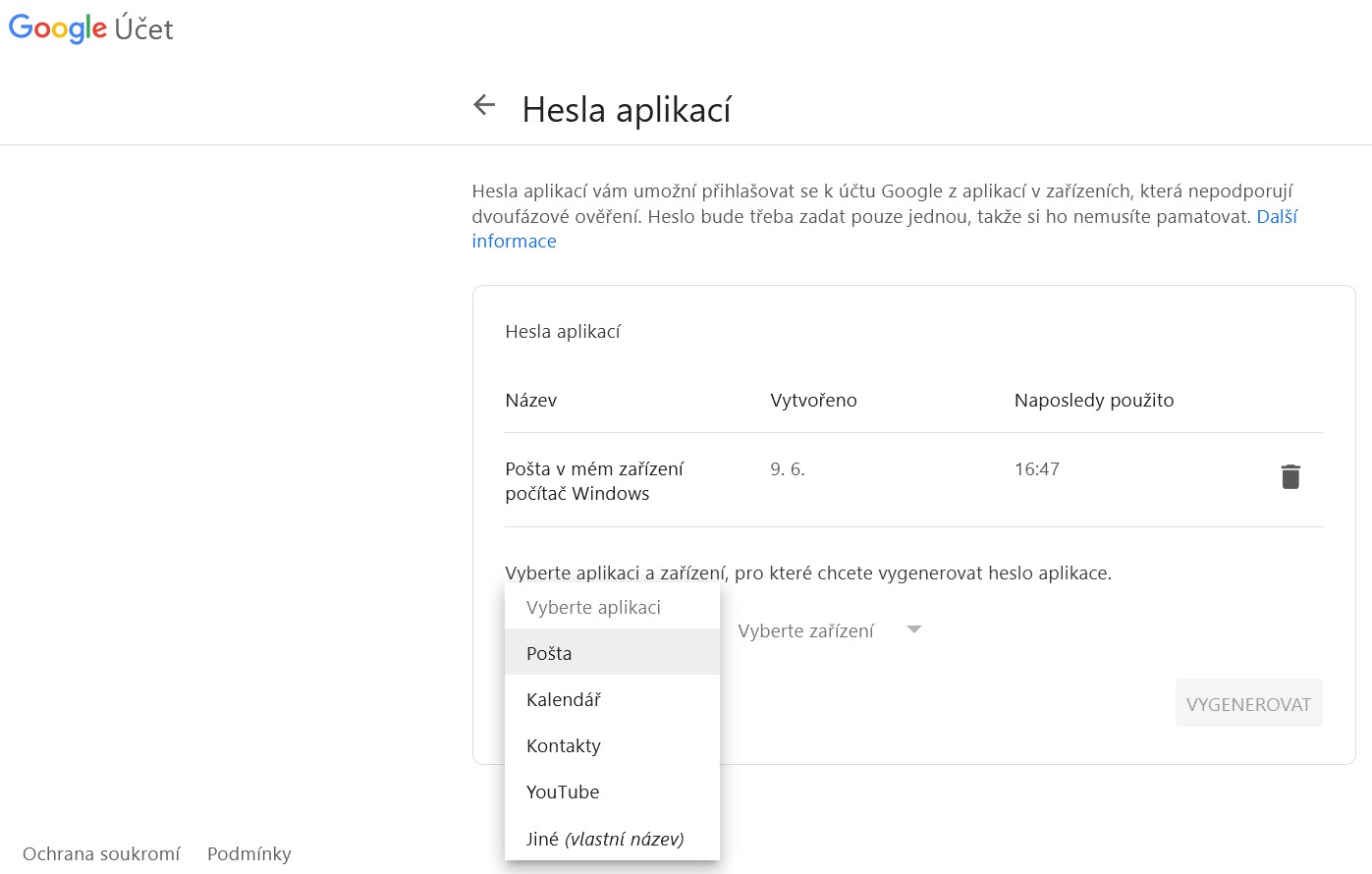Open the Google Účet logo
Screen dimensions: 1372x874
[x=90, y=28]
